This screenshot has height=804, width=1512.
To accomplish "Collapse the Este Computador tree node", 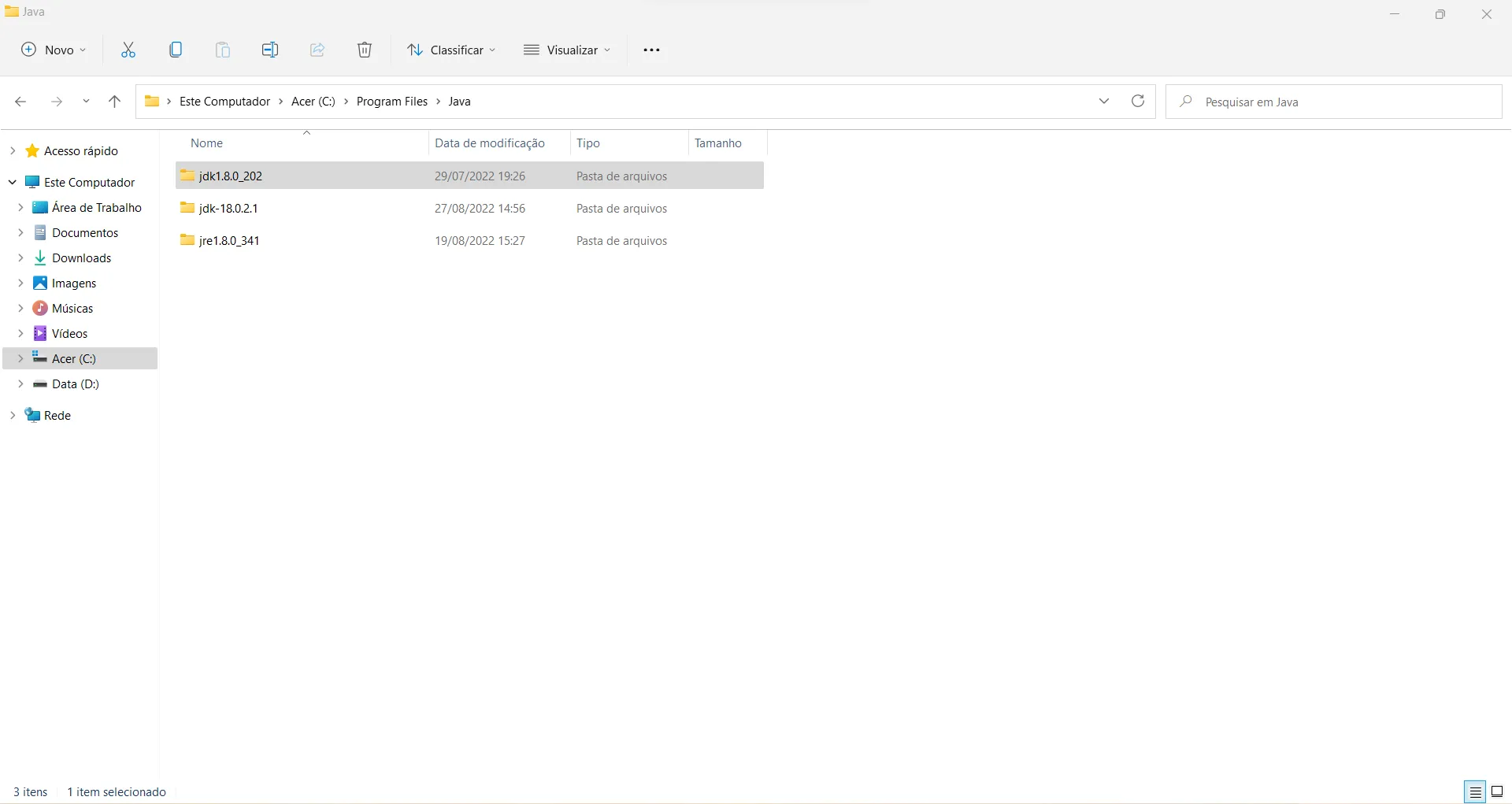I will (13, 183).
